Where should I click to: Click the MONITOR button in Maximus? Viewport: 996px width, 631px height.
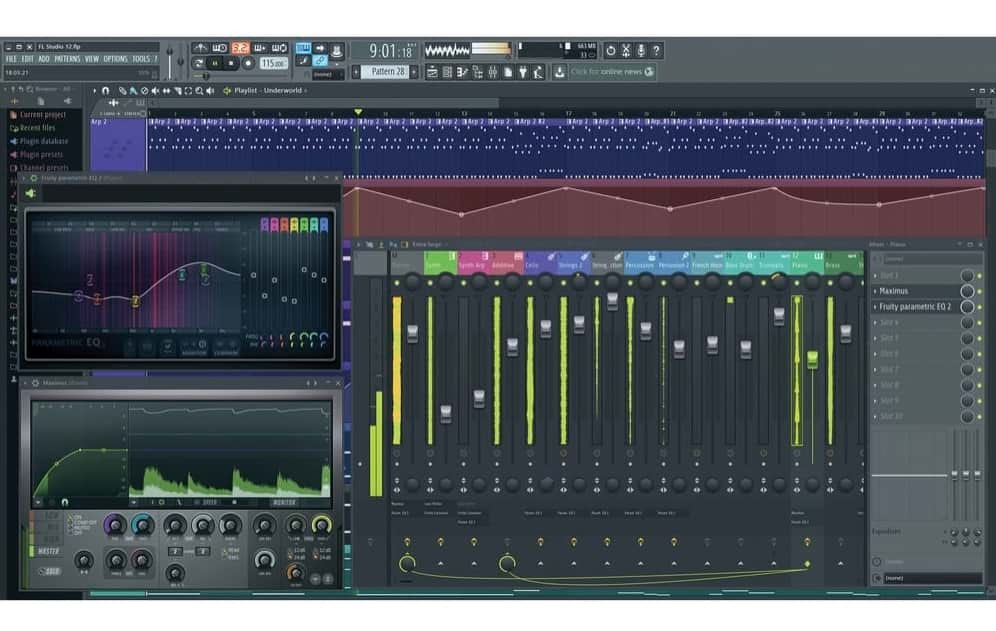[x=284, y=502]
